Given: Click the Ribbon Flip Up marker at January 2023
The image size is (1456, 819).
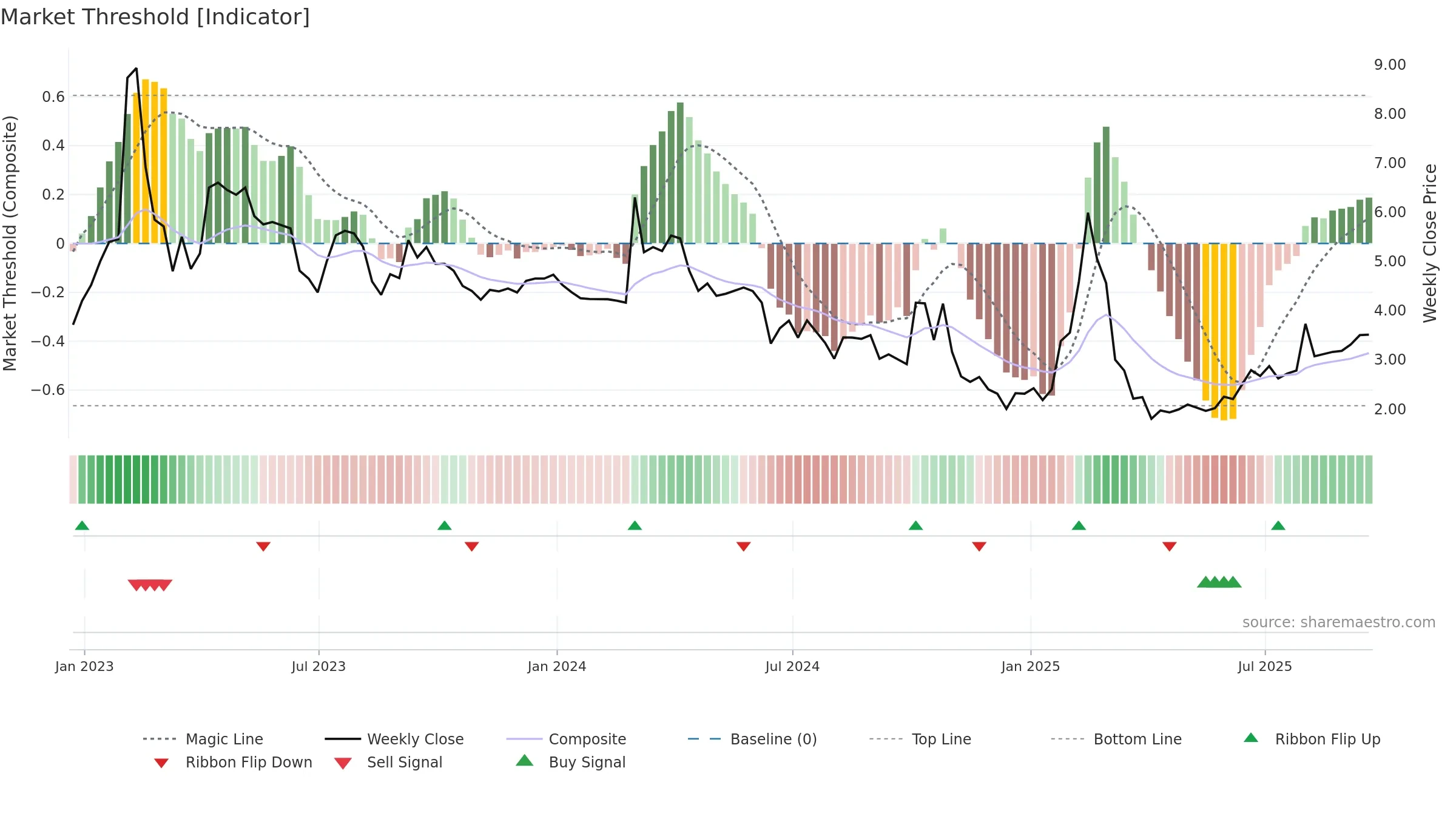Looking at the screenshot, I should tap(82, 525).
